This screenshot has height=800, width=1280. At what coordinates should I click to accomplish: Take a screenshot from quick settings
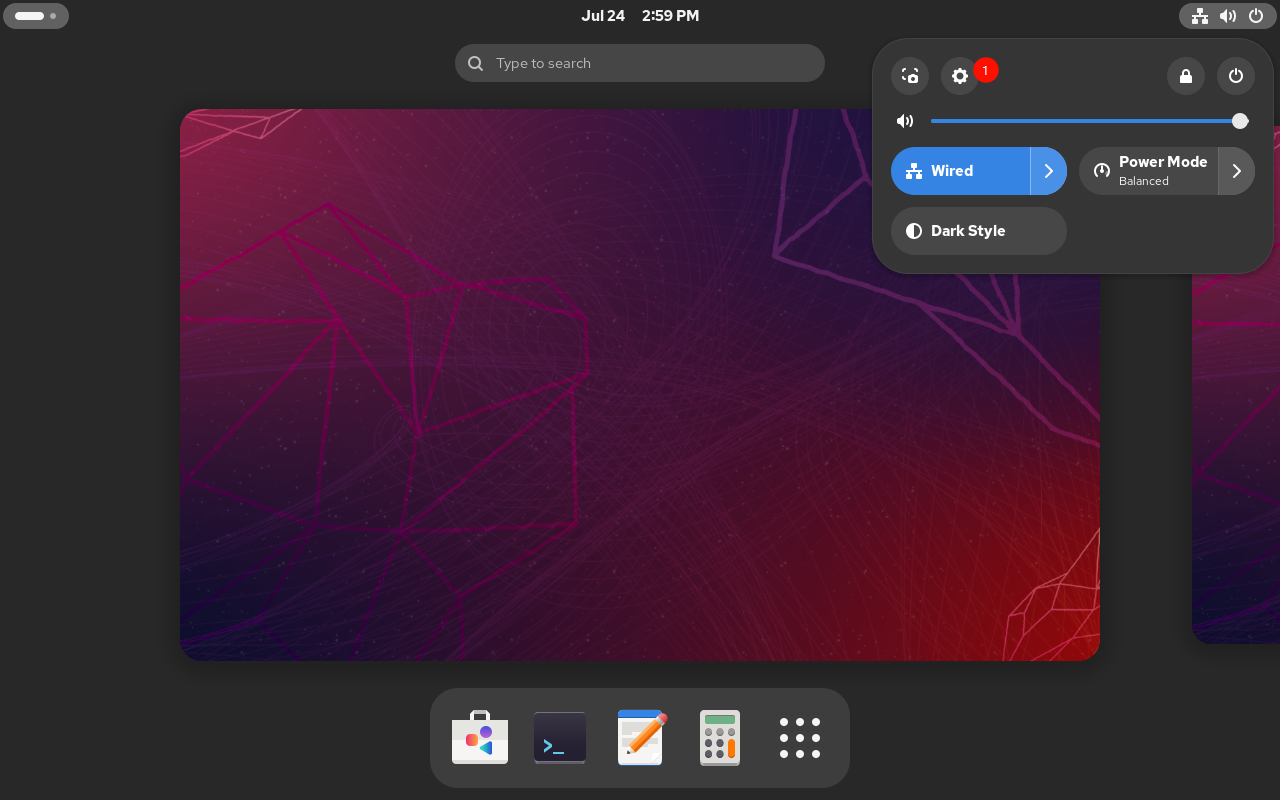[x=910, y=76]
